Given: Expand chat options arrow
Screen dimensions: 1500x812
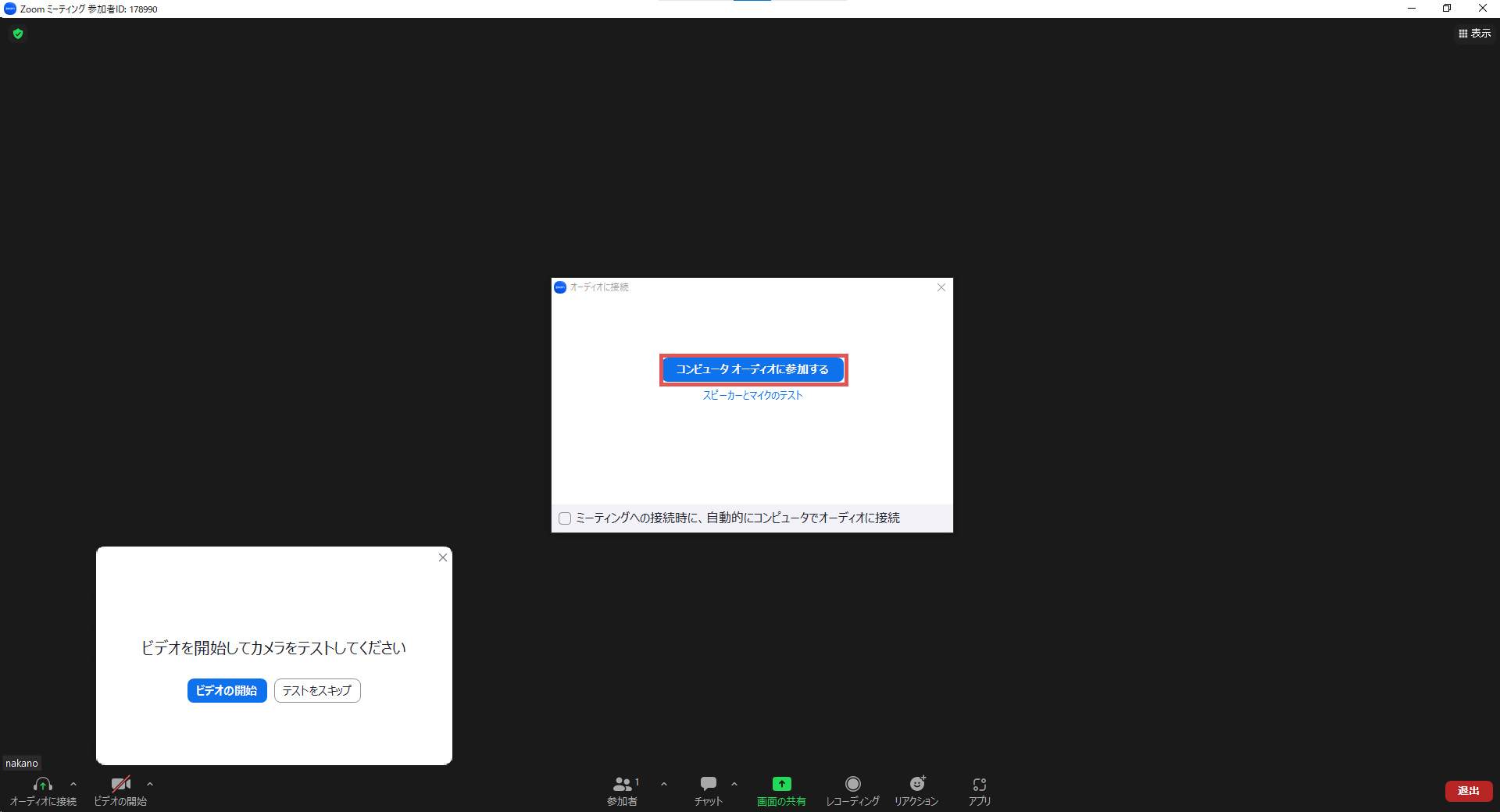Looking at the screenshot, I should (x=734, y=784).
